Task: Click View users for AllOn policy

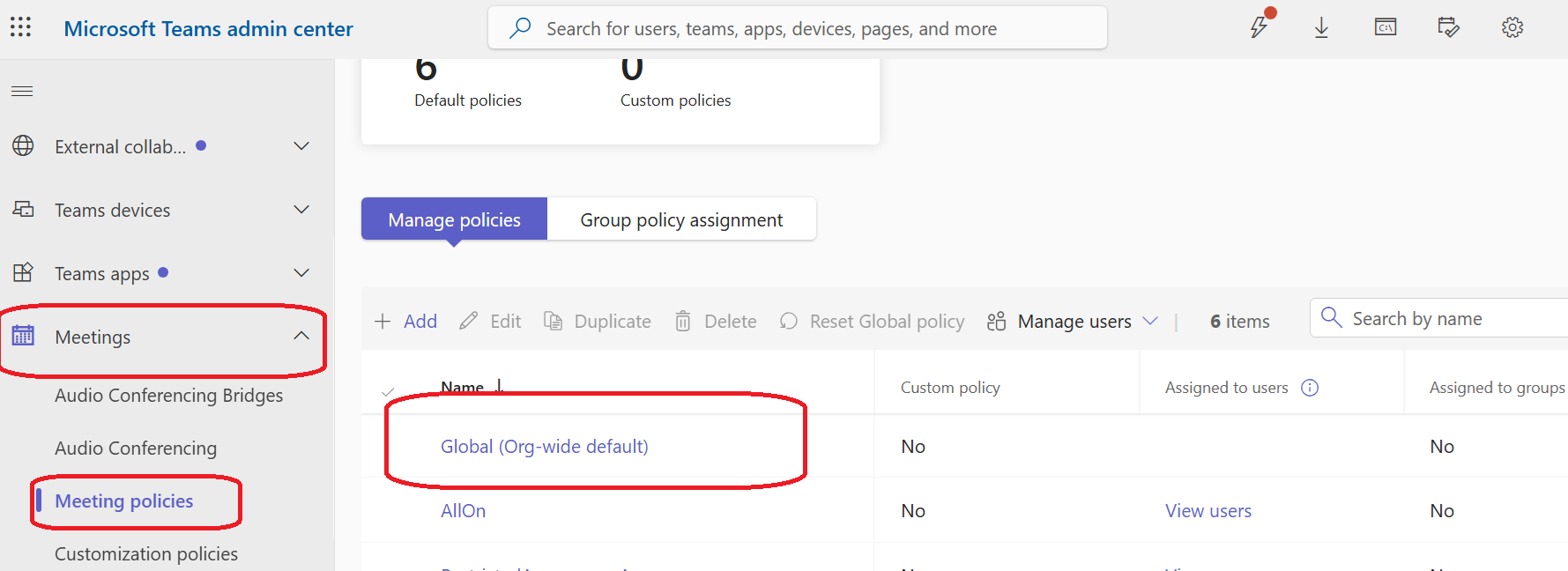Action: (1208, 511)
